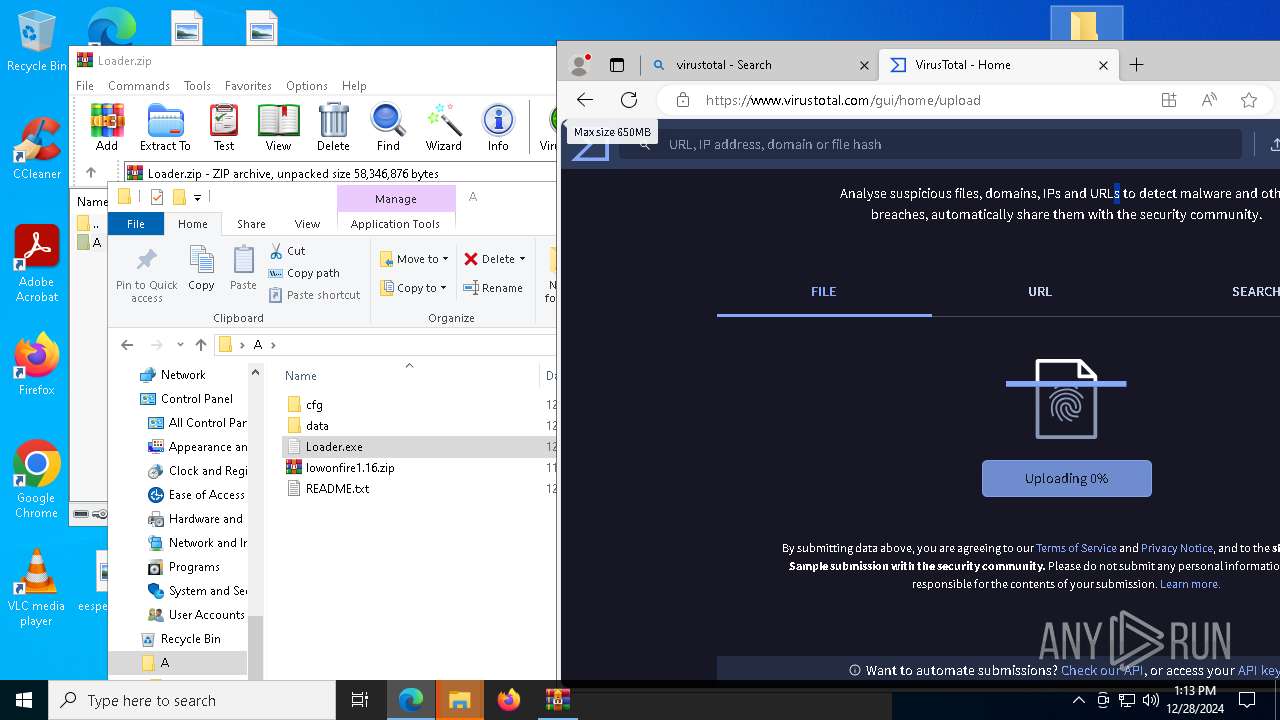Viewport: 1280px width, 720px height.
Task: Click the WinRAR icon in the taskbar
Action: (x=558, y=700)
